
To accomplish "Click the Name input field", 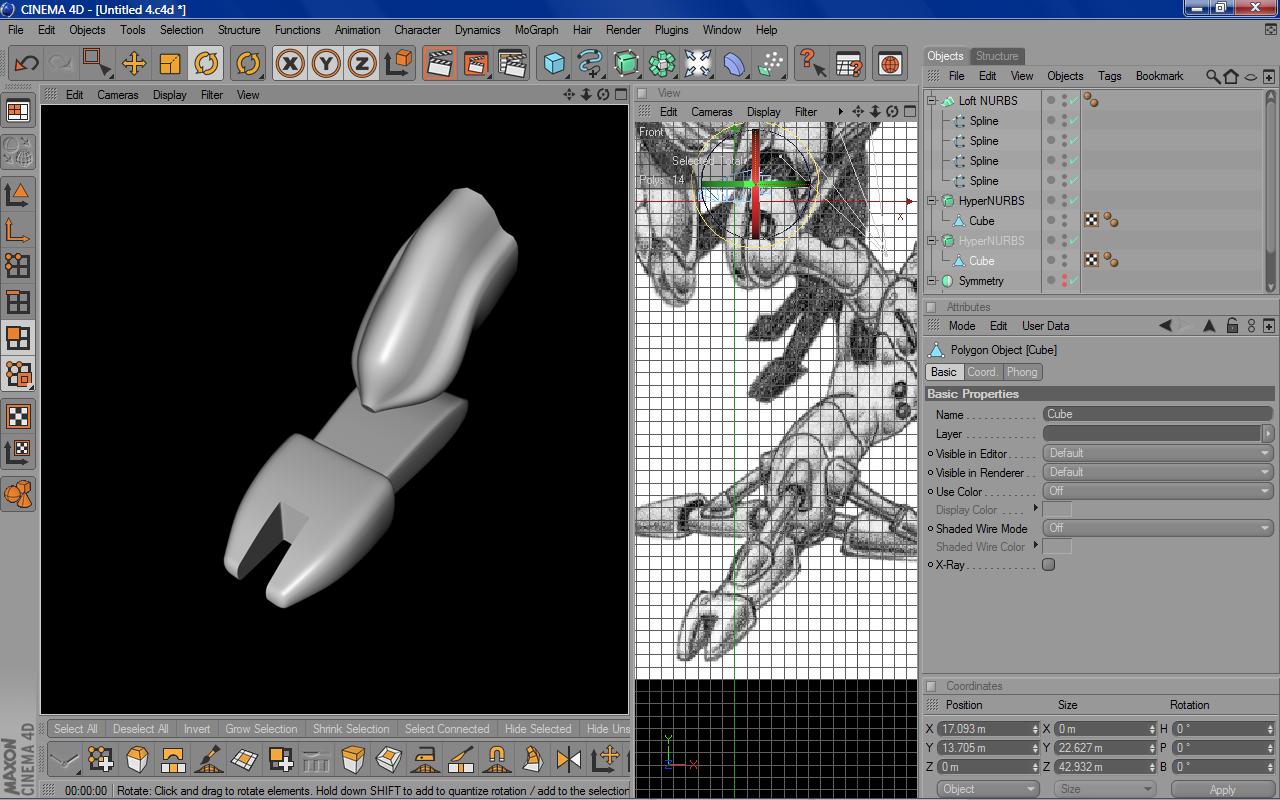I will pos(1157,414).
